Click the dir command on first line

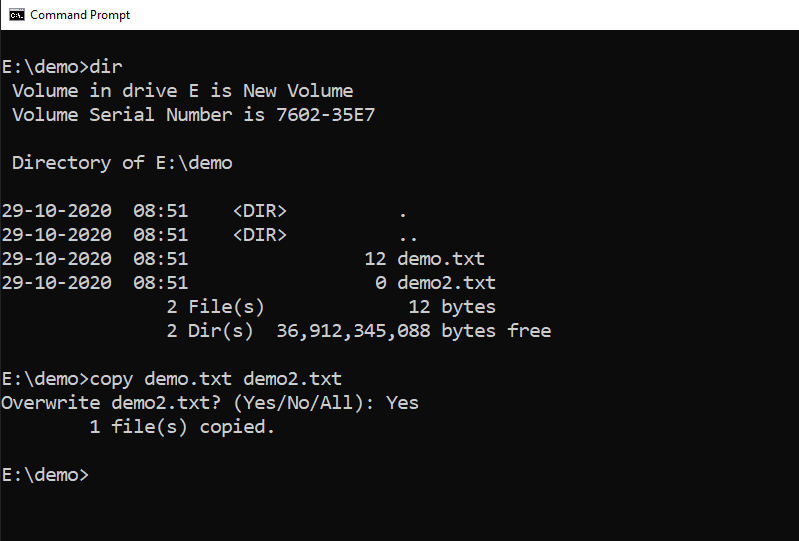[106, 67]
